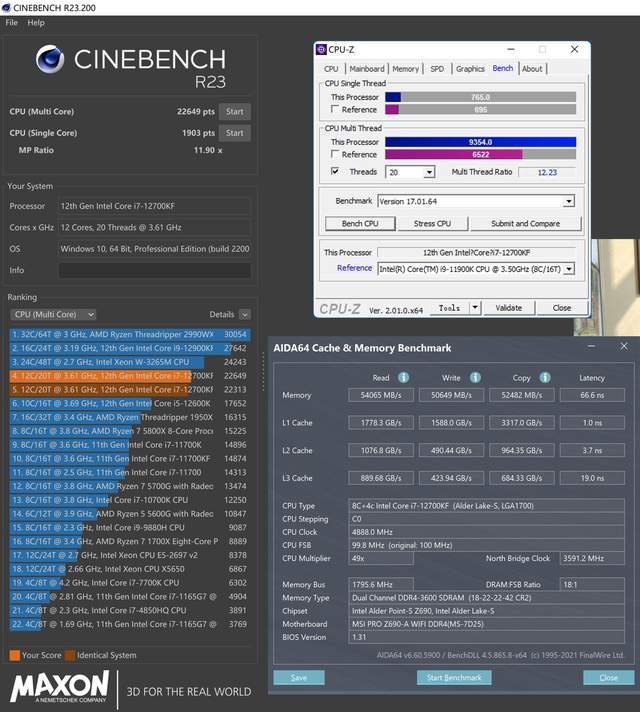Click the Multi Thread Ratio value 12.23
This screenshot has width=640, height=712.
click(547, 172)
